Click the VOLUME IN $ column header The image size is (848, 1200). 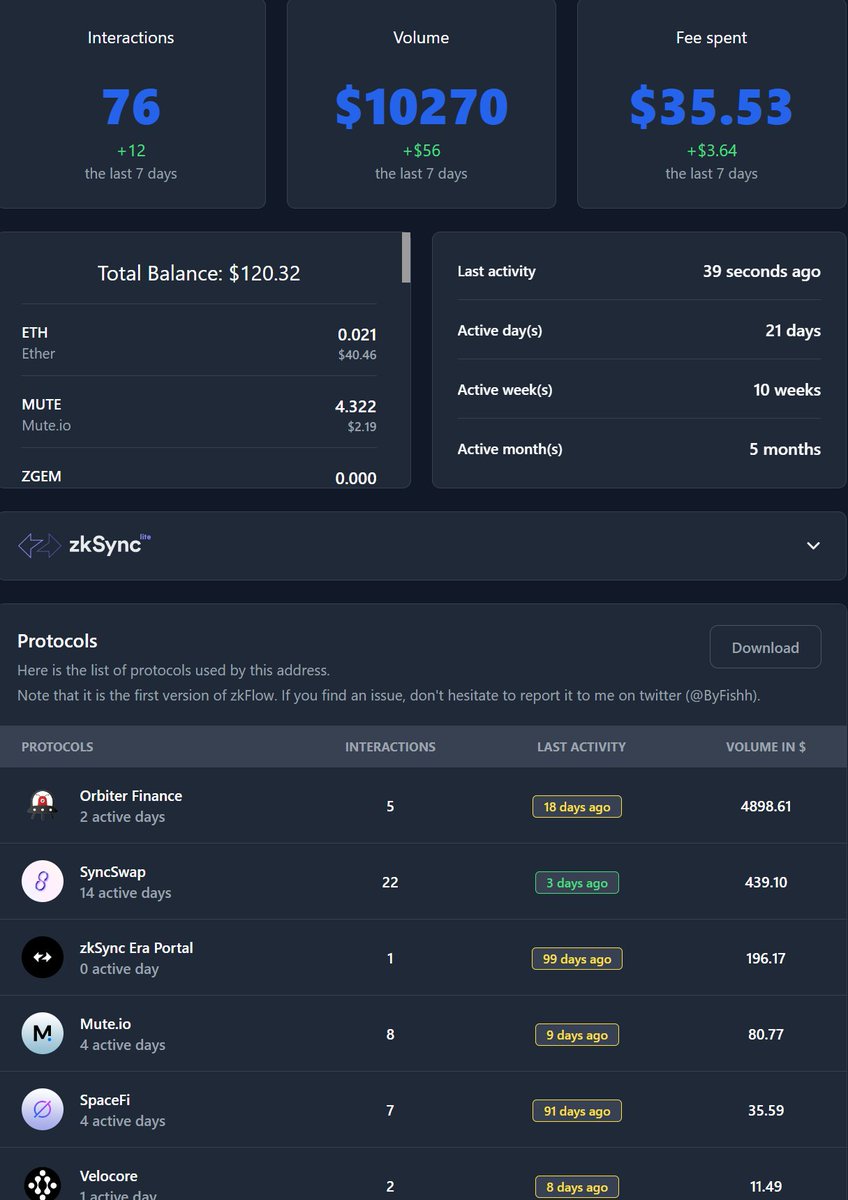tap(766, 747)
